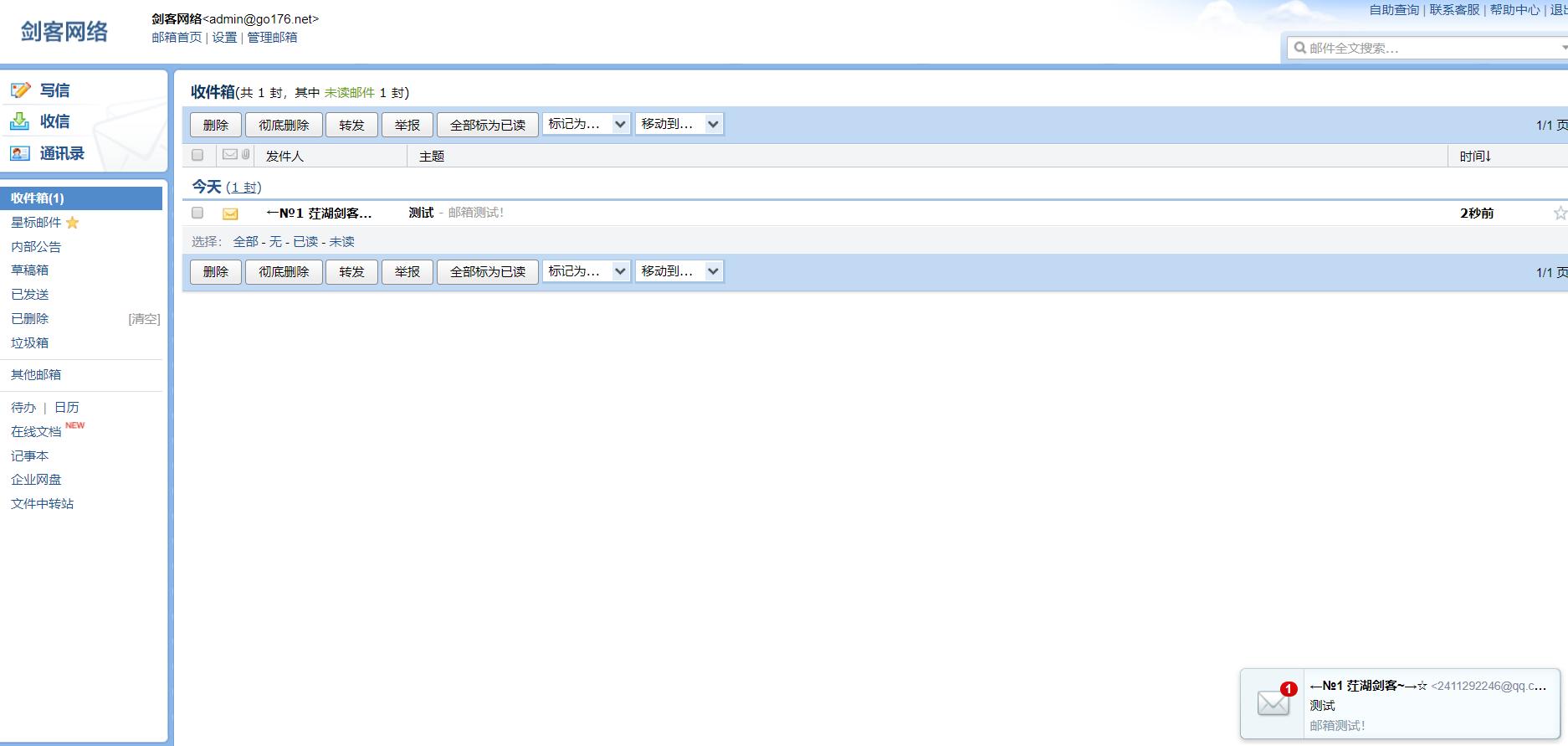
Task: Open the 待办 link
Action: coord(23,408)
